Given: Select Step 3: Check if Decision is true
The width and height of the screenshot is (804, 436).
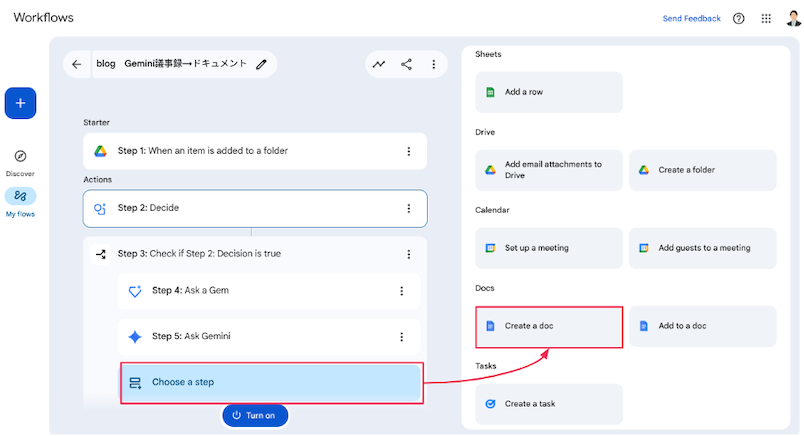Looking at the screenshot, I should pos(255,254).
